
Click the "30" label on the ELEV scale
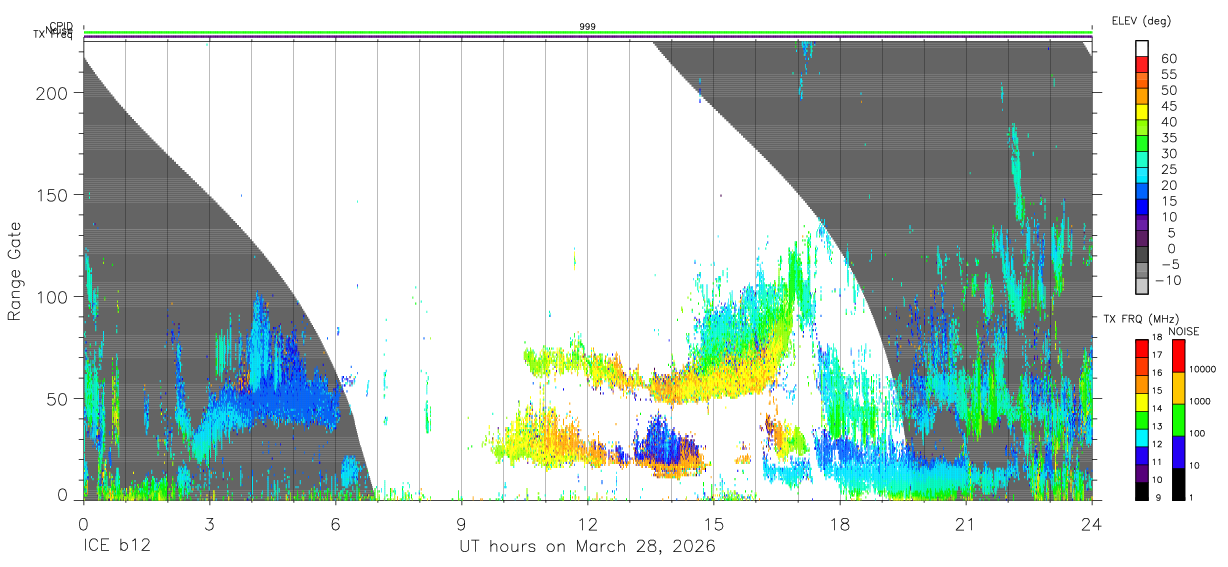[1168, 154]
